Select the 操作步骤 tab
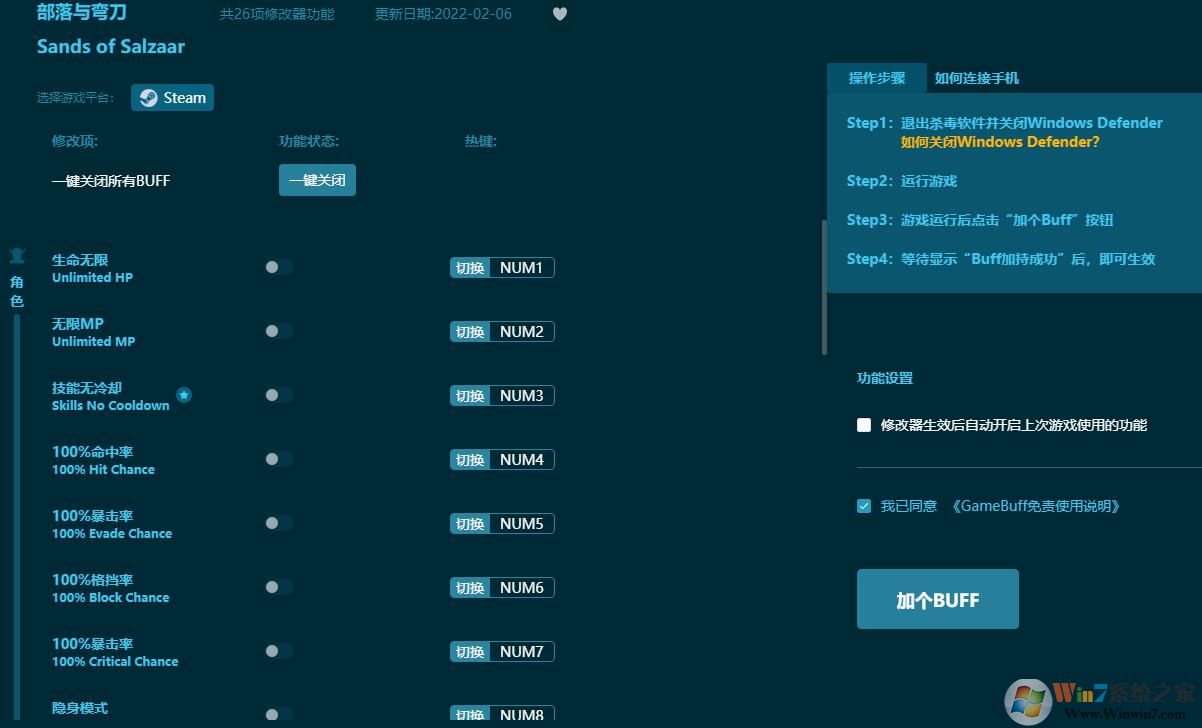 click(877, 77)
